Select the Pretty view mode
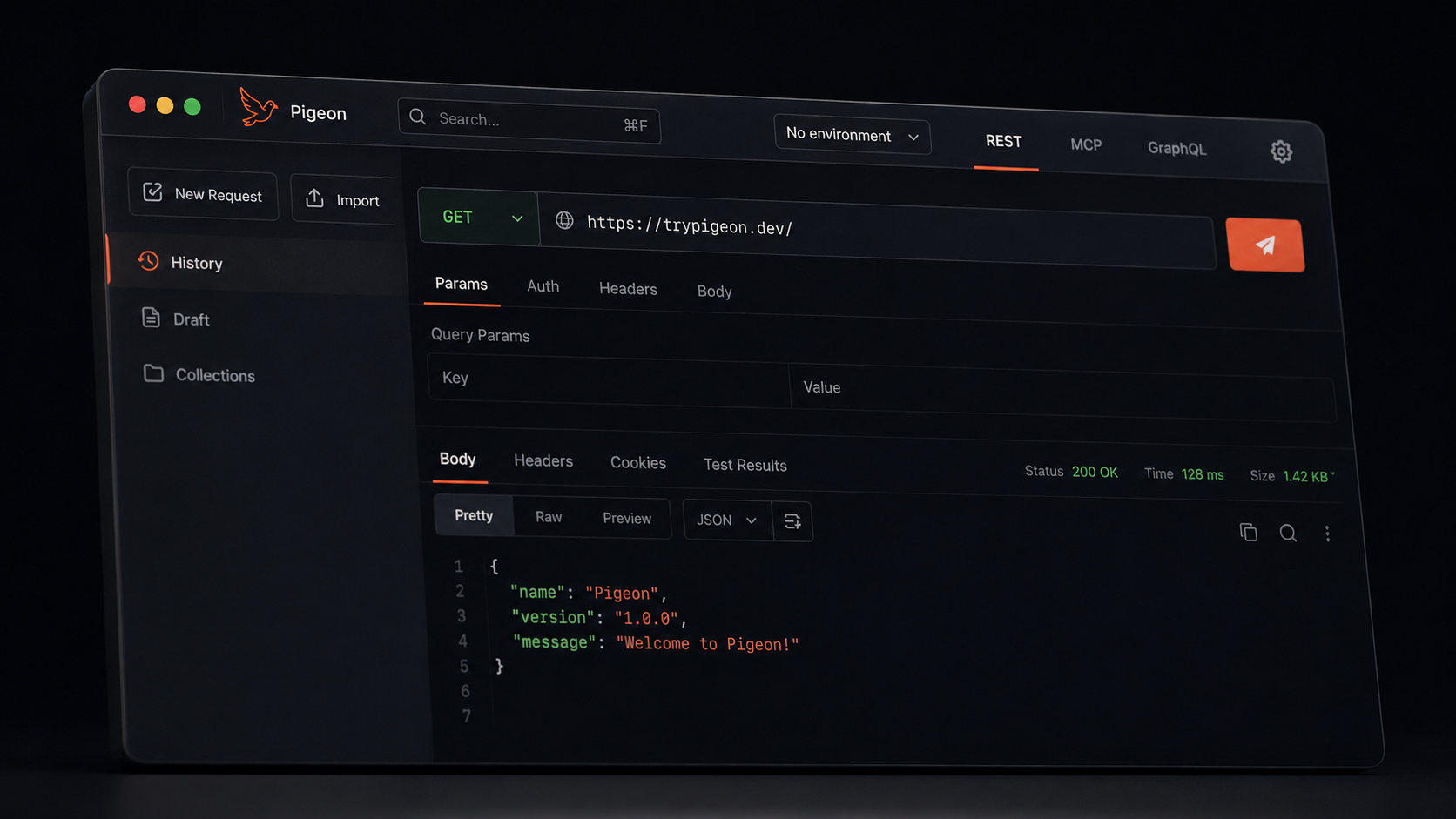 click(x=474, y=516)
